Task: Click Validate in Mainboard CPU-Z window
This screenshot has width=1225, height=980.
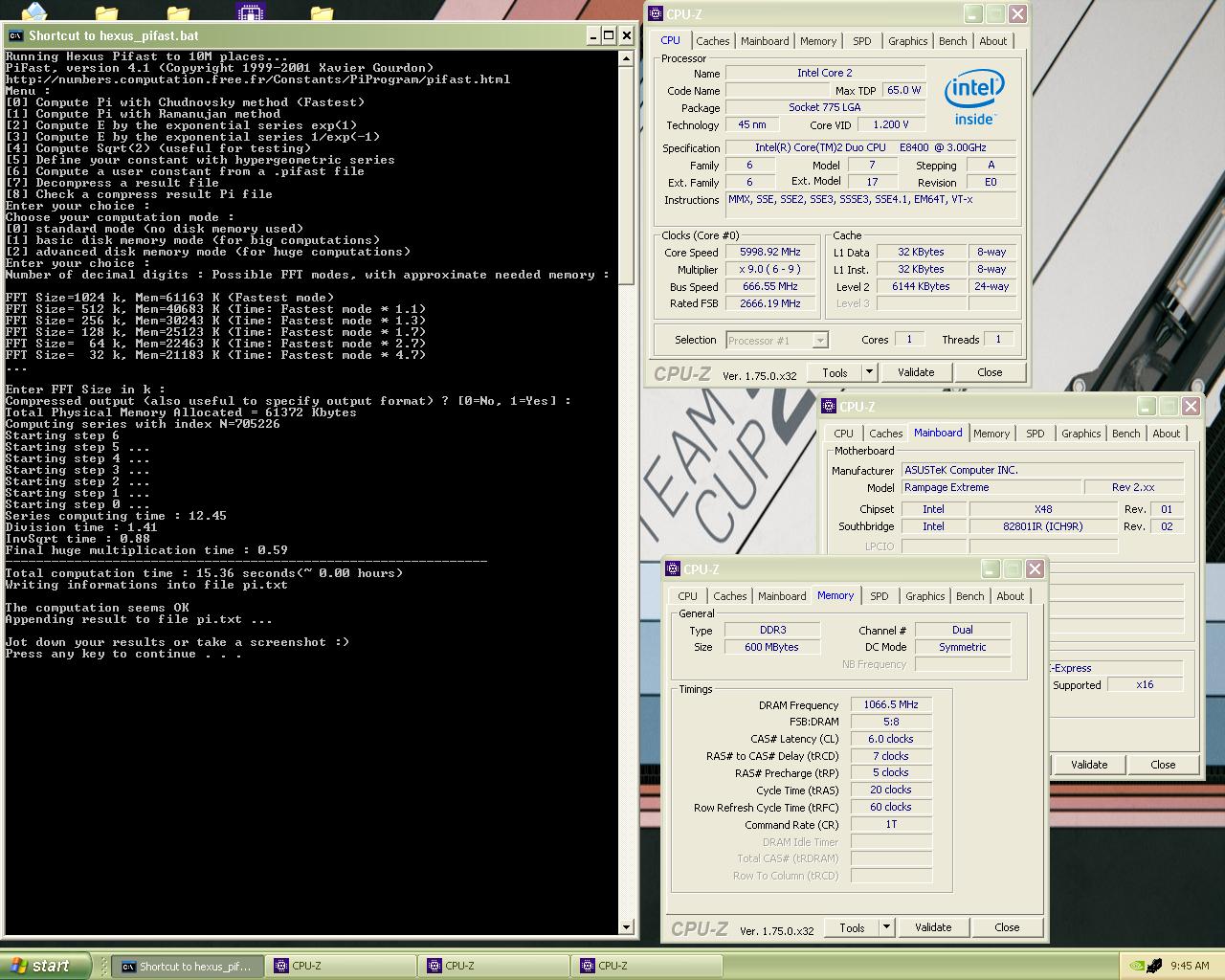Action: point(1089,765)
